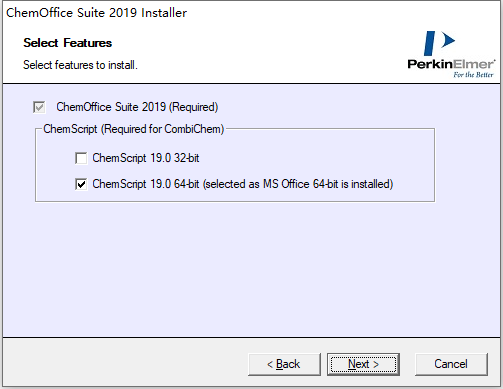Click the "ChemScript 19.0 64-bit (selected as MS Office...)" label
This screenshot has width=503, height=389.
click(x=243, y=184)
